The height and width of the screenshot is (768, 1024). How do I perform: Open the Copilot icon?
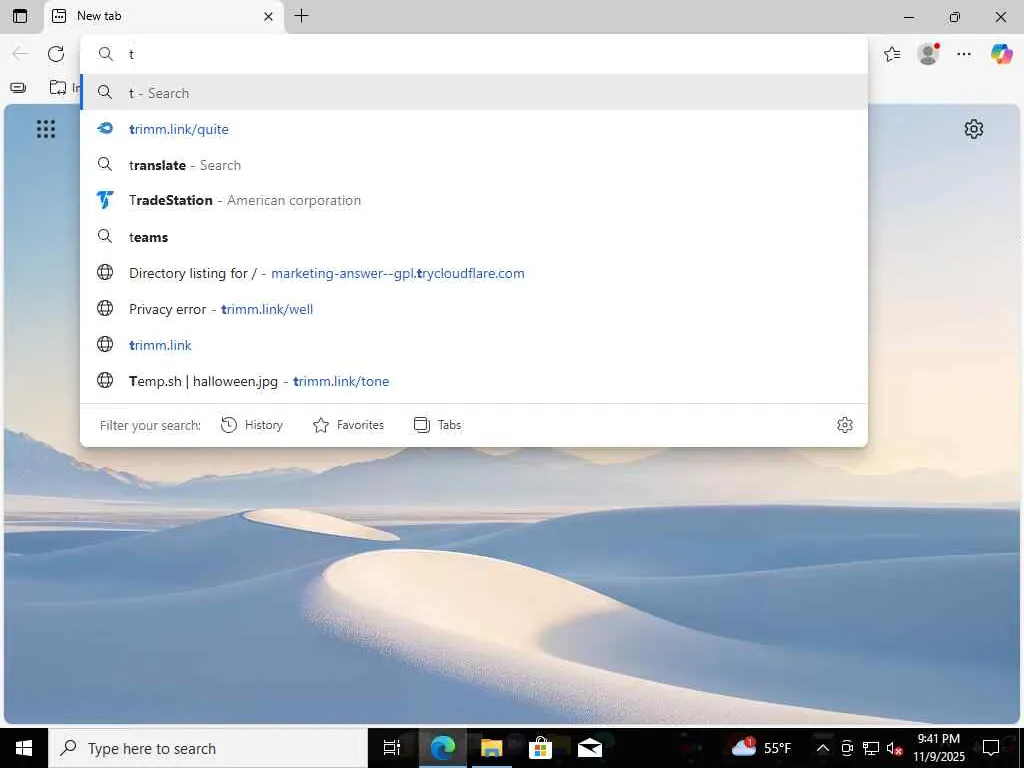(1001, 54)
